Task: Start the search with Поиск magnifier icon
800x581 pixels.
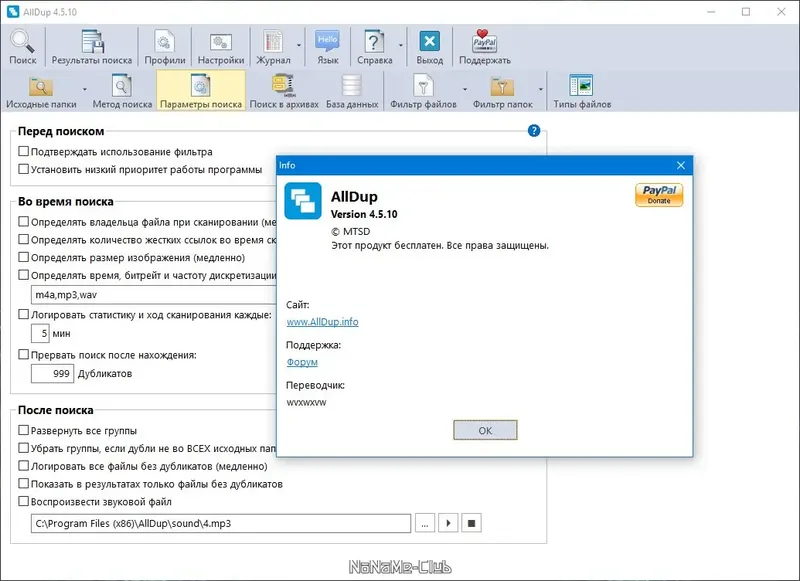Action: coord(22,47)
